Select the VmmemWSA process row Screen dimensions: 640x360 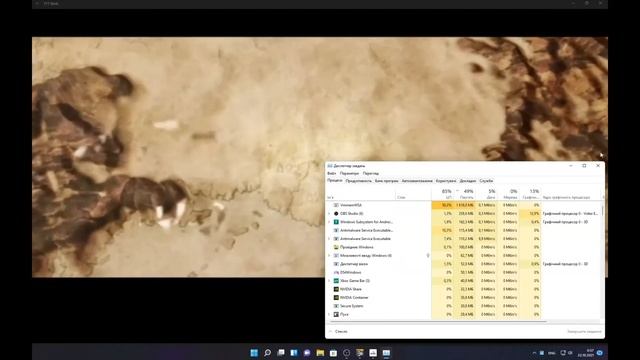point(464,205)
